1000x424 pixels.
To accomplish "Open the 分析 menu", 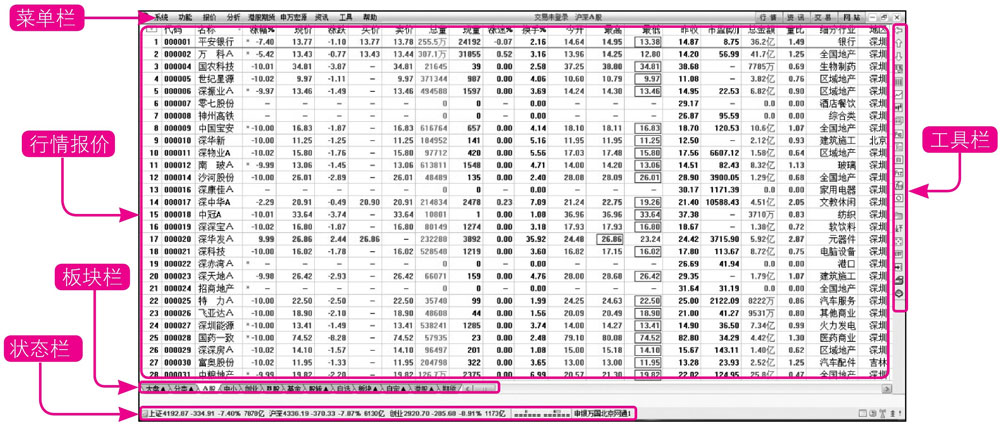I will click(233, 18).
